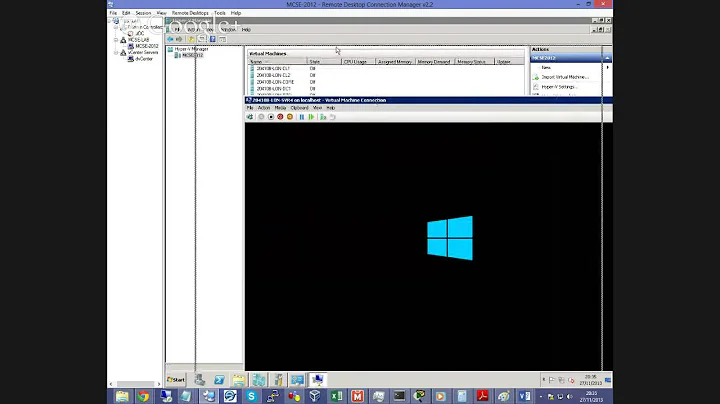Click the right scroll arrow under RDCMan tree
The width and height of the screenshot is (720, 404).
[159, 384]
